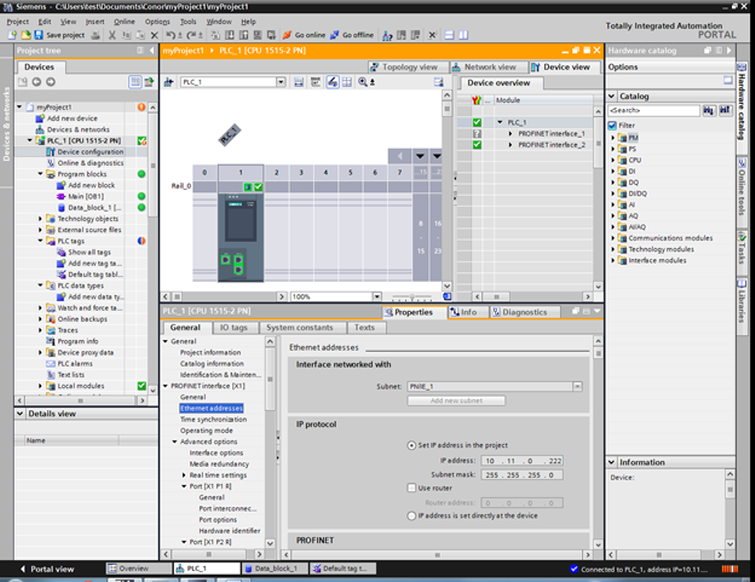Click the go to network view icon
The height and width of the screenshot is (582, 755).
(169, 82)
